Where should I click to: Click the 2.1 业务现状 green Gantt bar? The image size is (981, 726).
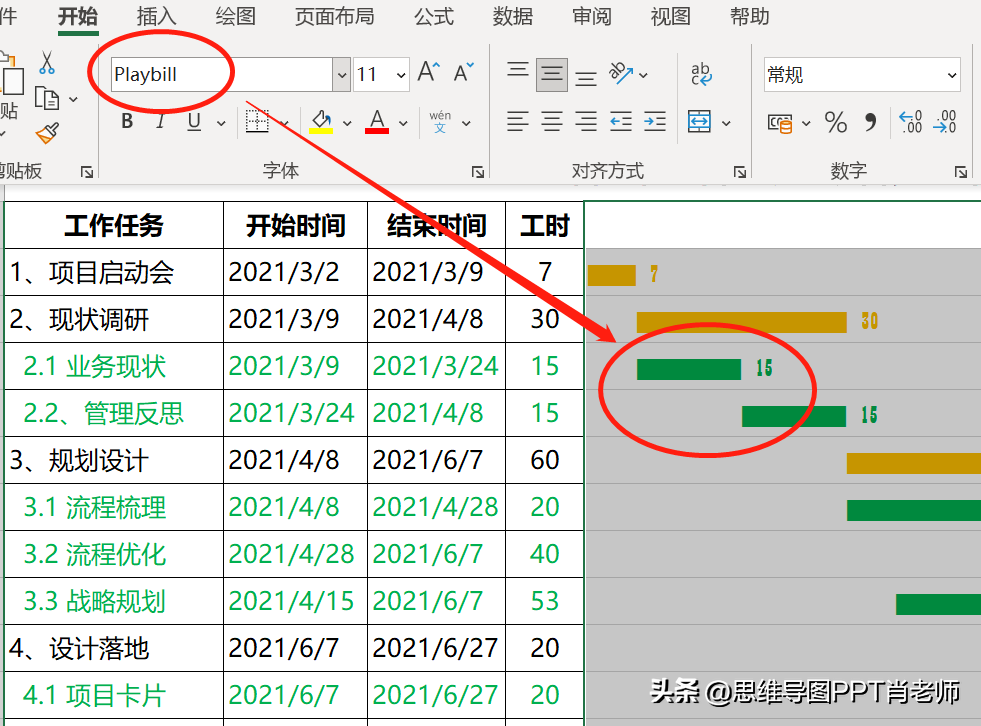(689, 369)
